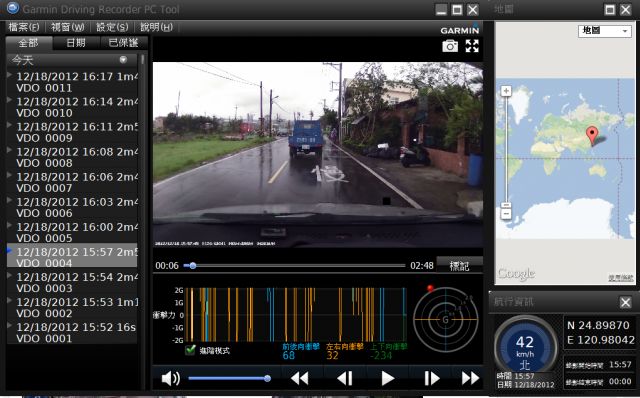
Task: Click the Garmin app icon in title bar
Action: click(13, 8)
